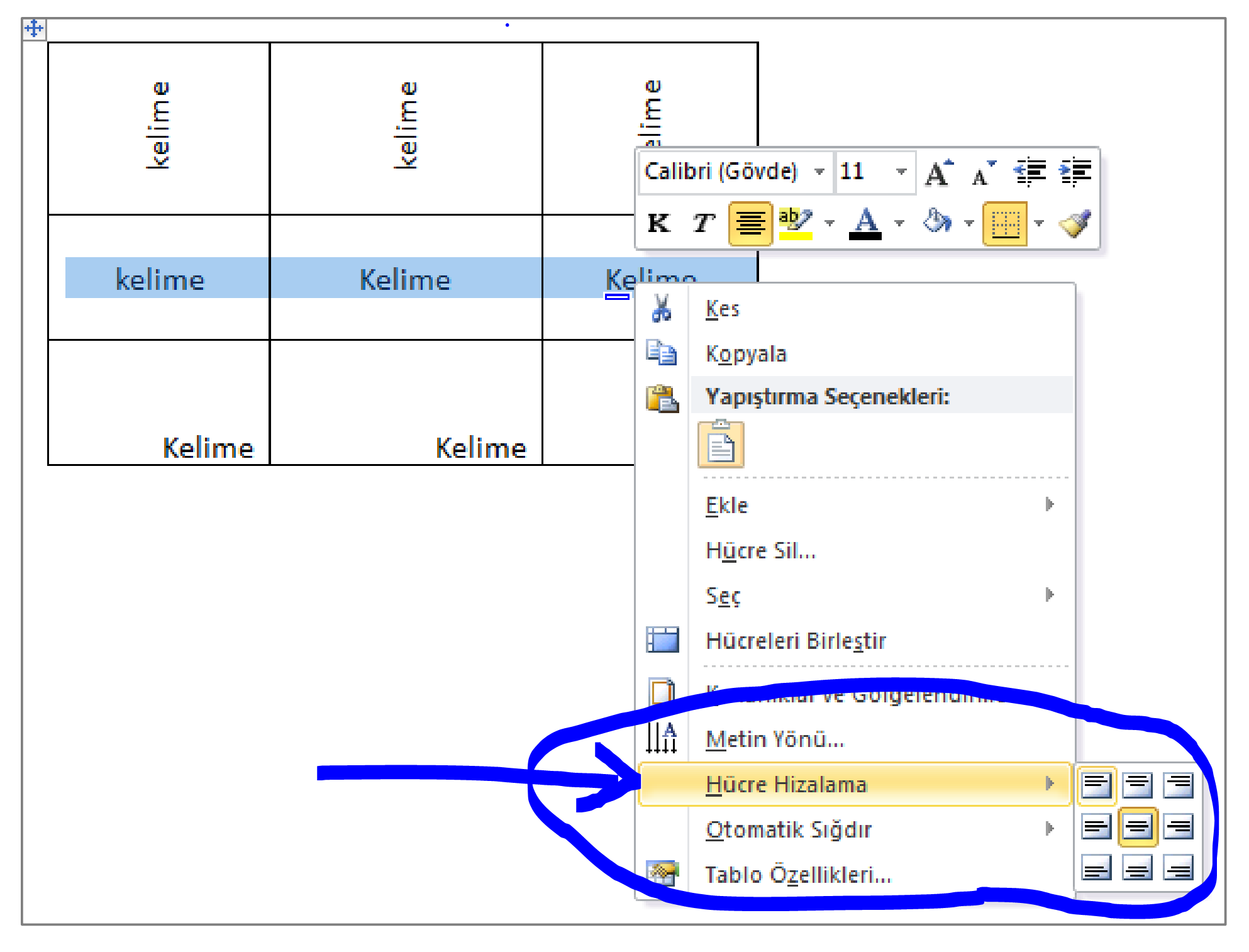Click Tablo Özellikleri option
This screenshot has width=1249, height=952.
click(797, 875)
